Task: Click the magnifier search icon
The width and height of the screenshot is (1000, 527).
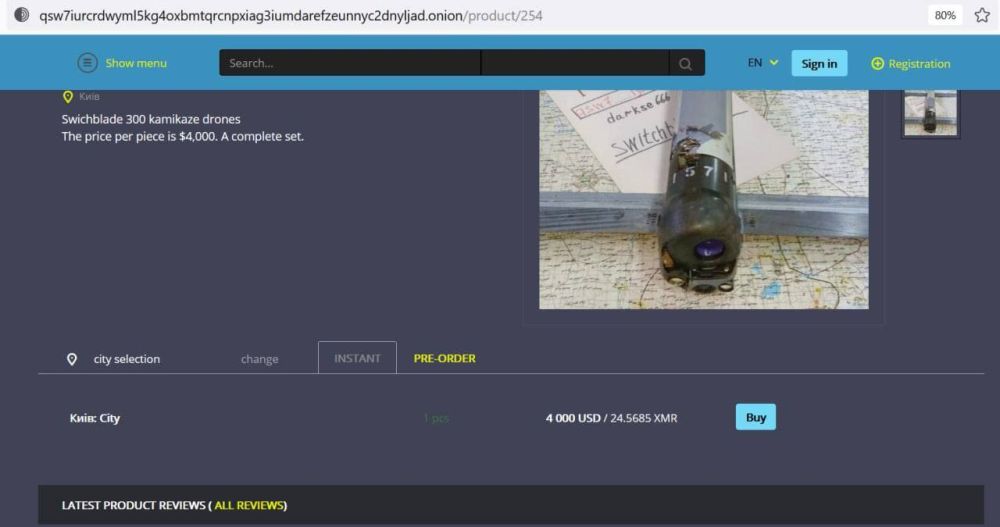Action: click(686, 63)
